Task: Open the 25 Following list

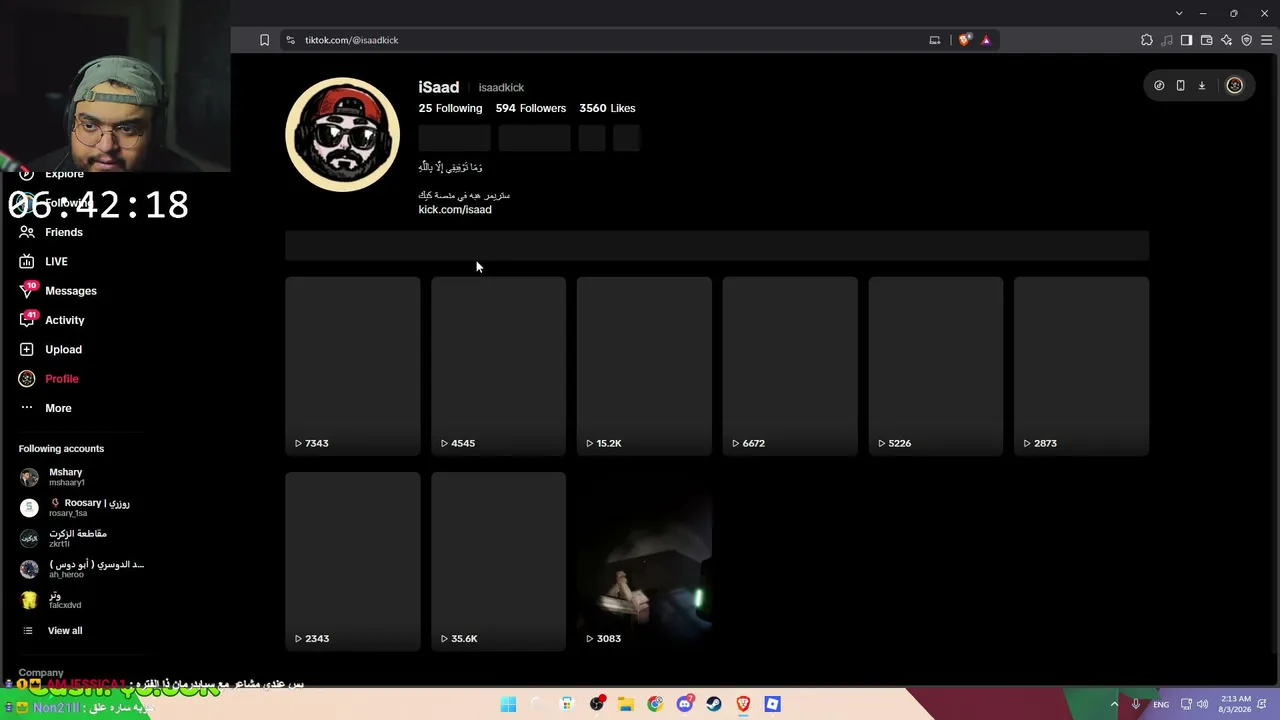Action: 450,108
